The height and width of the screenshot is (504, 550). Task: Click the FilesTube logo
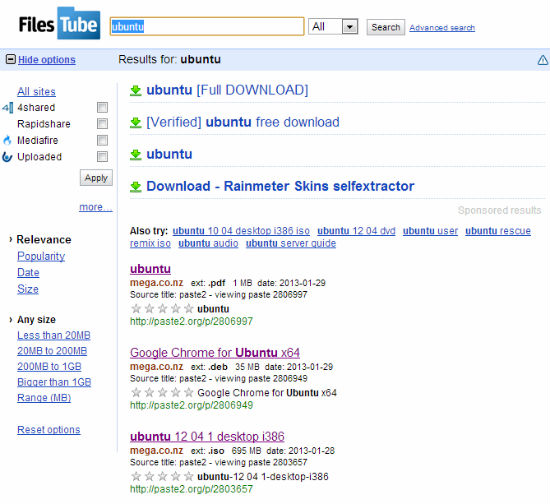(x=59, y=24)
